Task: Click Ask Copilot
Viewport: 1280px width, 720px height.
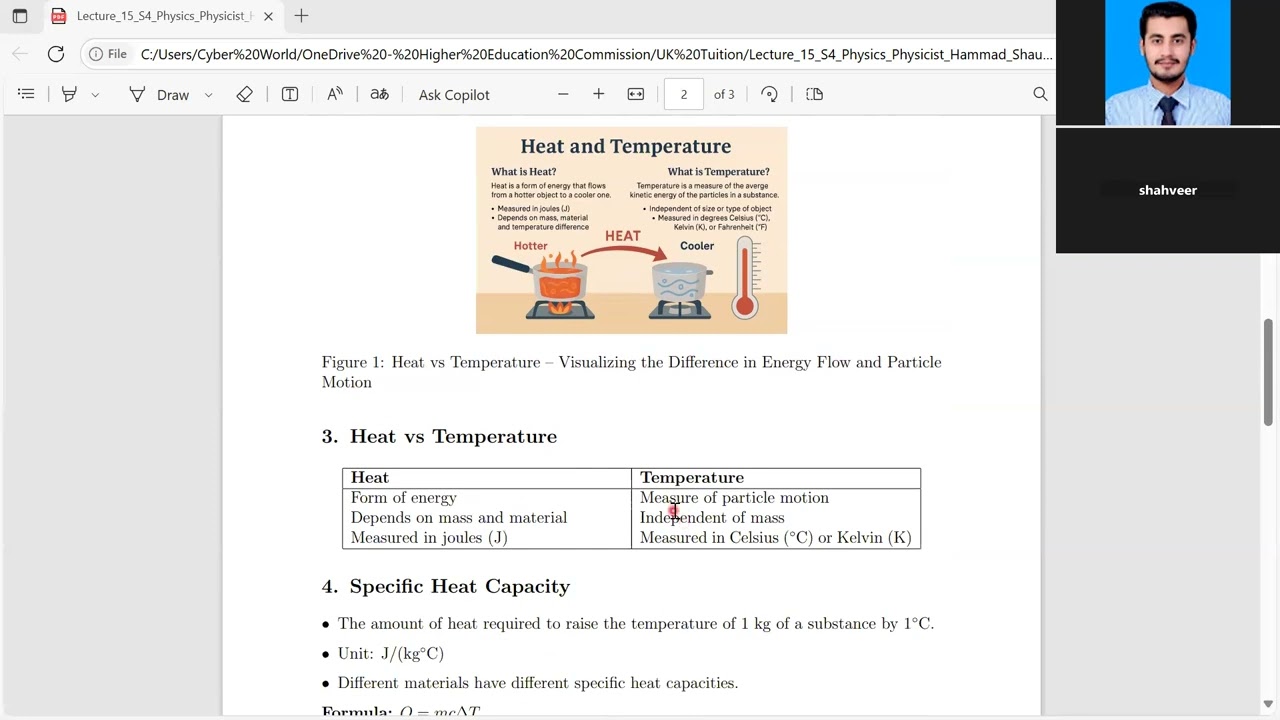Action: coord(454,94)
